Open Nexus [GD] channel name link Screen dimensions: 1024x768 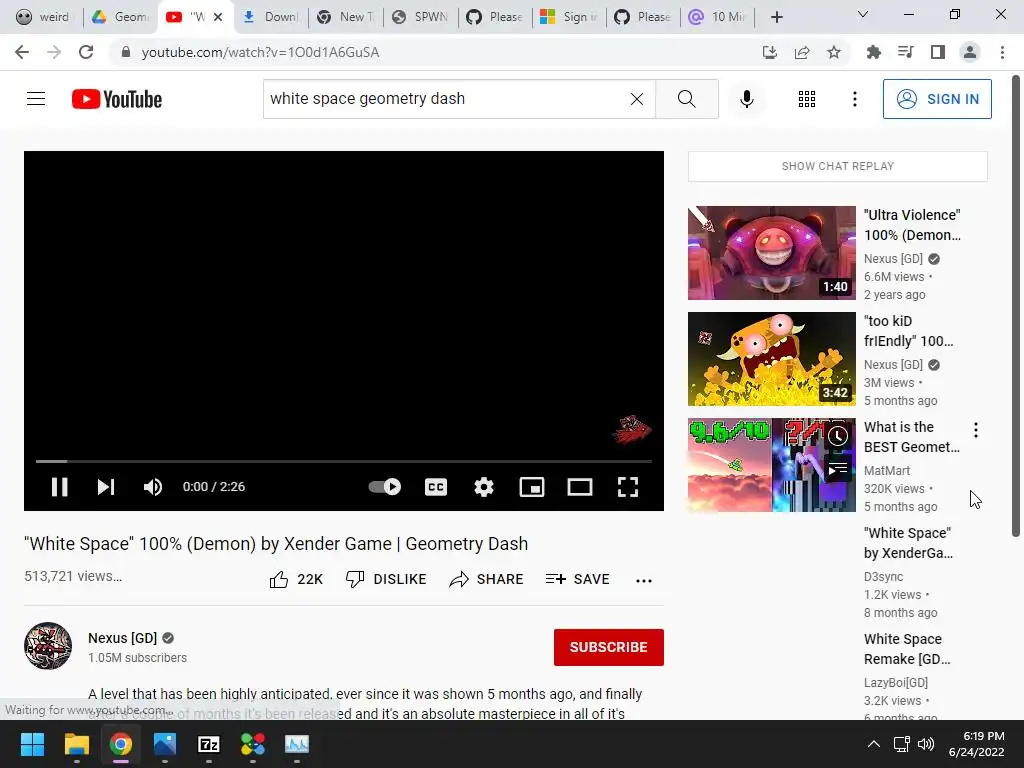coord(123,638)
